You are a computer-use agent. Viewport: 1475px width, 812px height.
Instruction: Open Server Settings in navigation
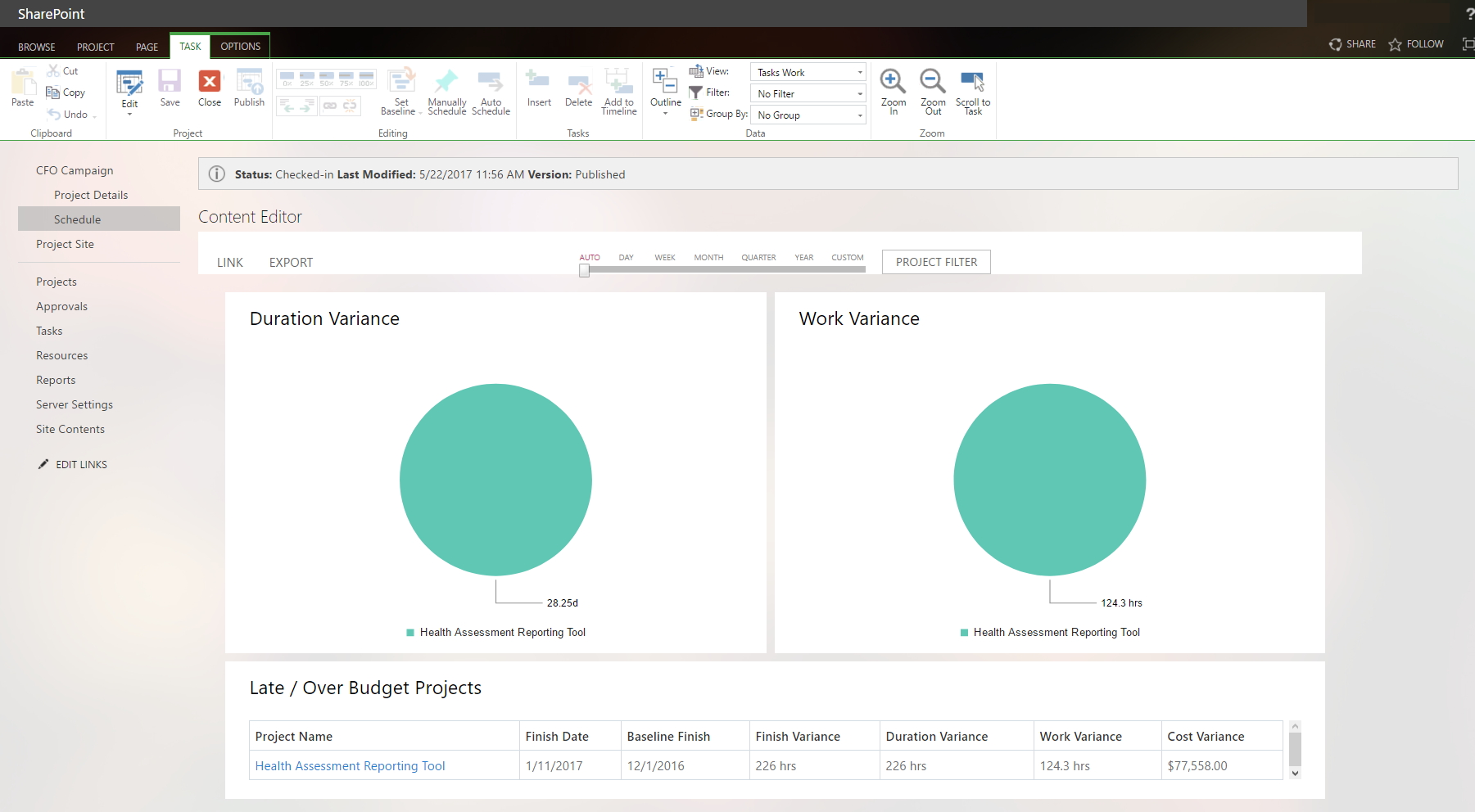(x=75, y=404)
